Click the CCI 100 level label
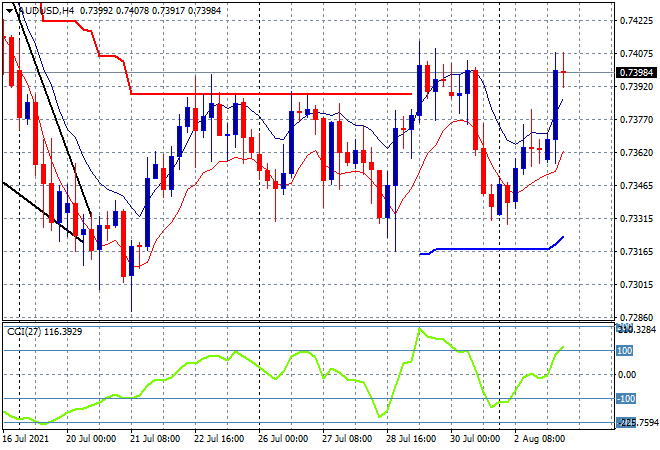 [x=626, y=351]
